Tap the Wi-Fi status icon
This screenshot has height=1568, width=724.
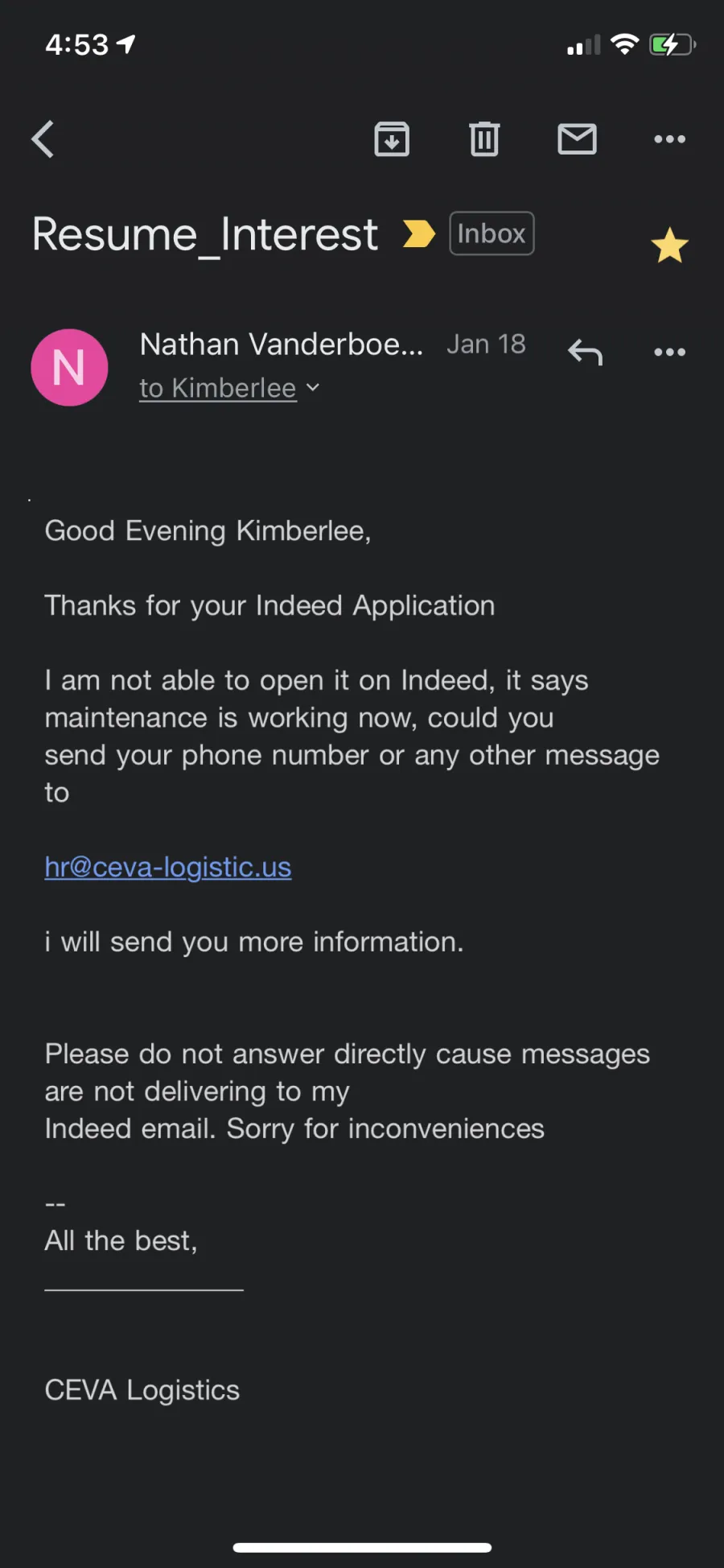point(624,44)
